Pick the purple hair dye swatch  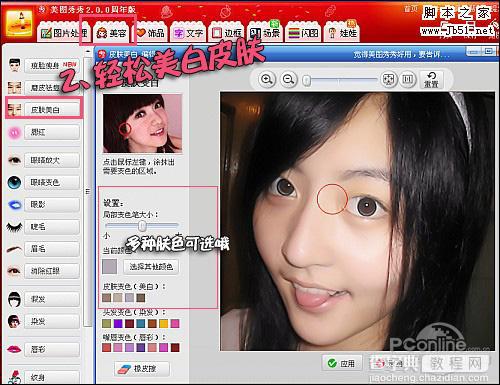(118, 323)
